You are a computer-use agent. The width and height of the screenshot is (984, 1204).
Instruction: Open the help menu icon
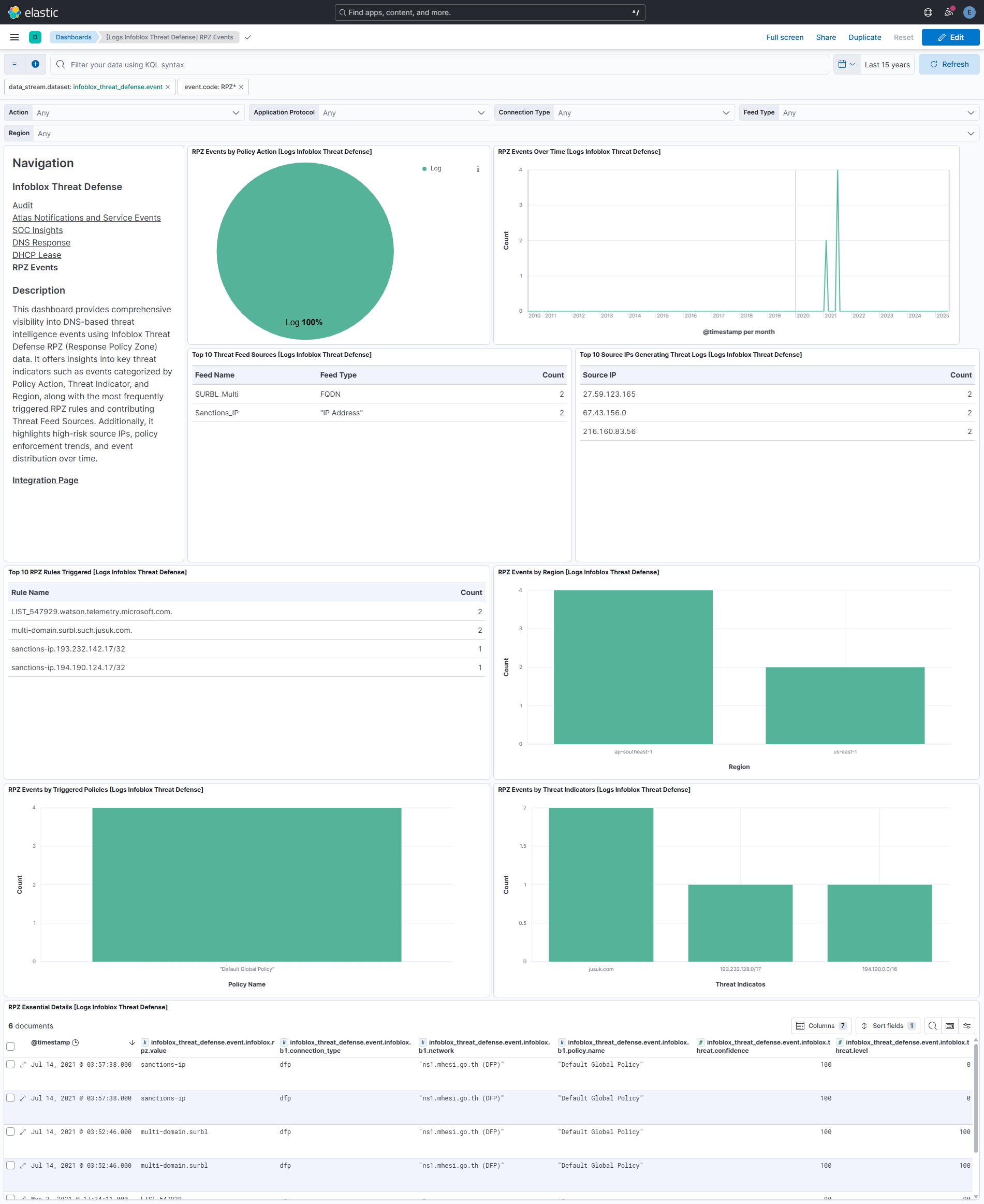point(928,12)
